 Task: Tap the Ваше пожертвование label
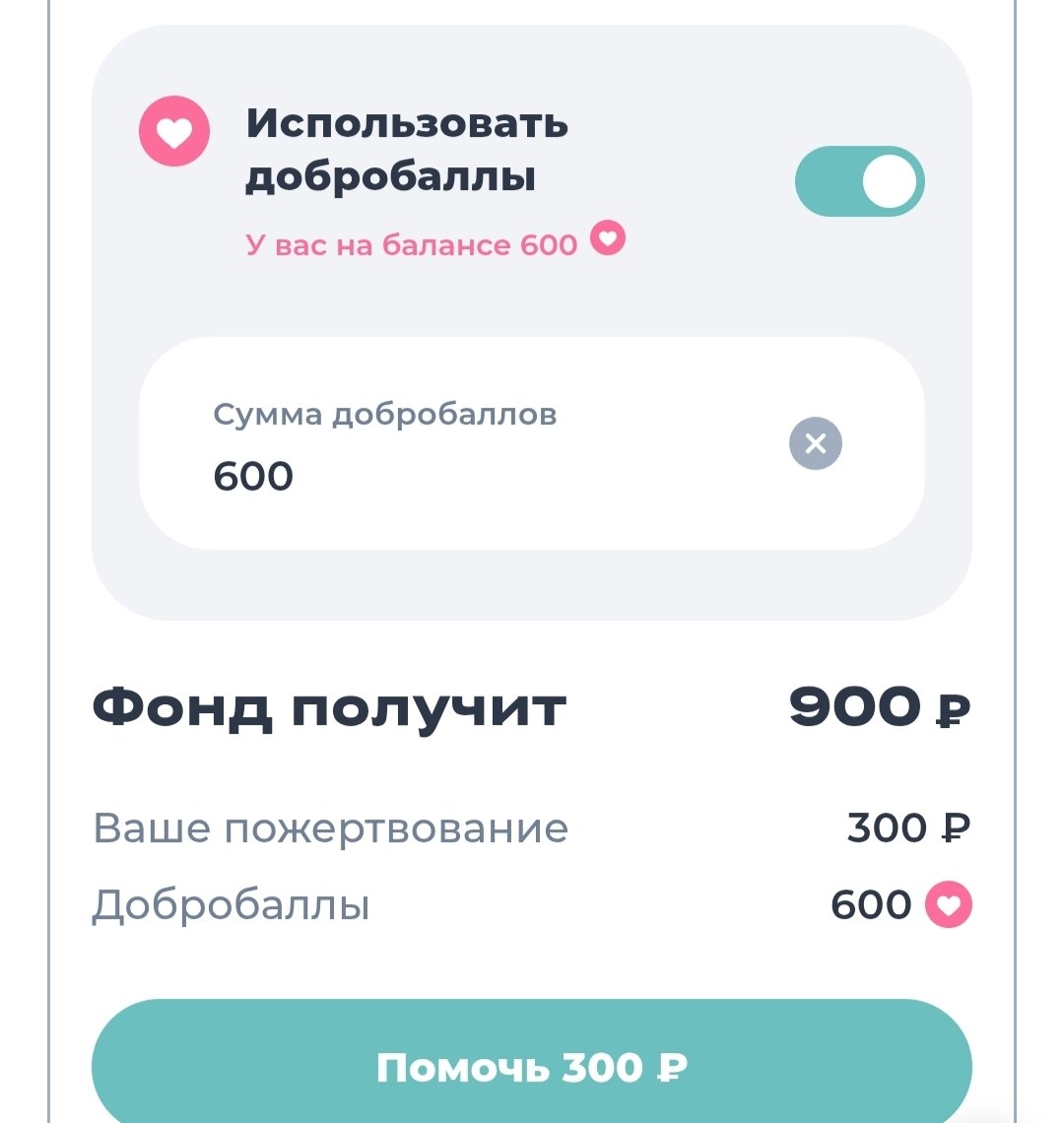point(330,828)
